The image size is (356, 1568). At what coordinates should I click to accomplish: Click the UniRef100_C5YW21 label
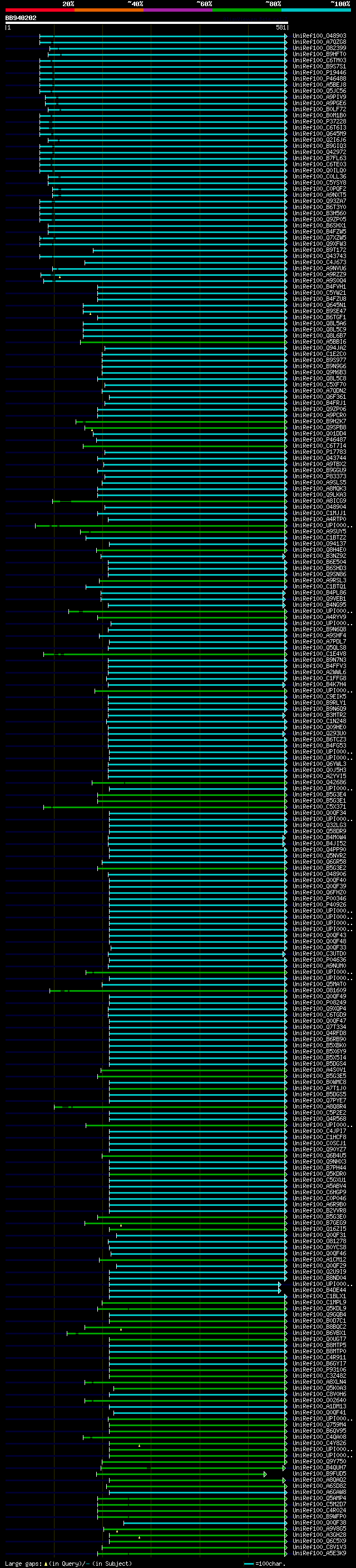coord(319,293)
